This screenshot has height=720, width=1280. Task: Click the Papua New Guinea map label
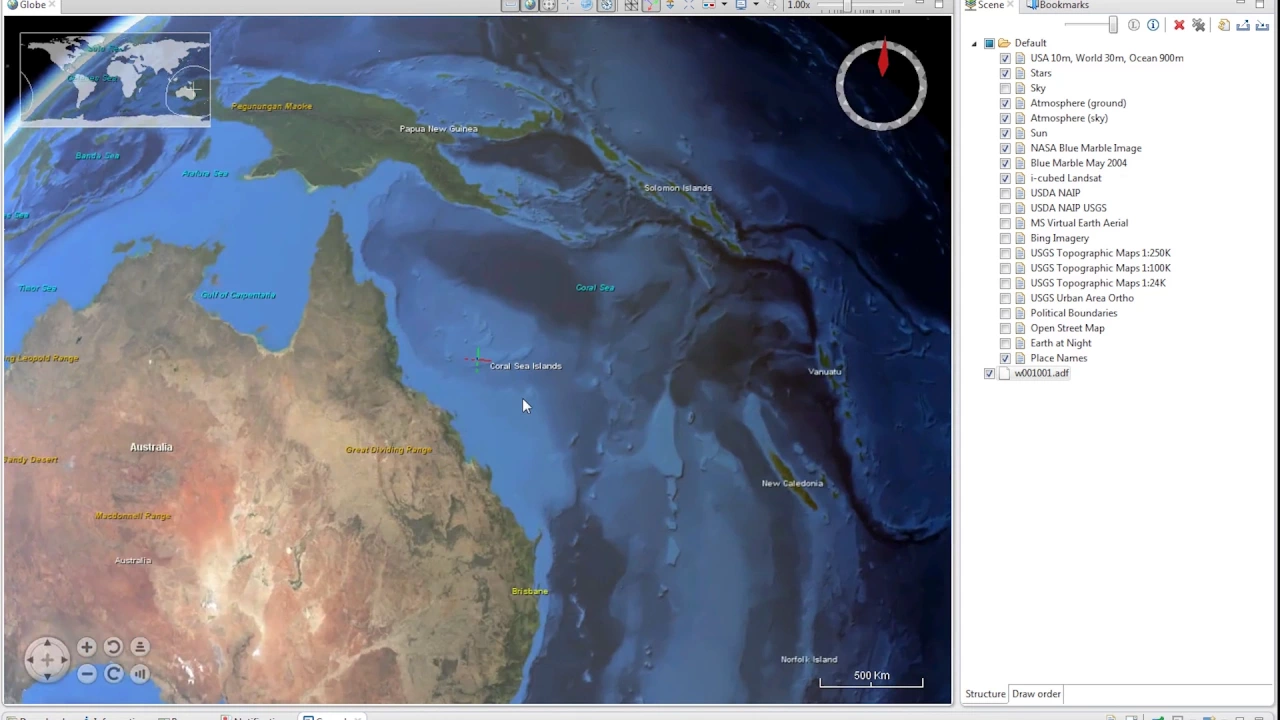click(438, 129)
